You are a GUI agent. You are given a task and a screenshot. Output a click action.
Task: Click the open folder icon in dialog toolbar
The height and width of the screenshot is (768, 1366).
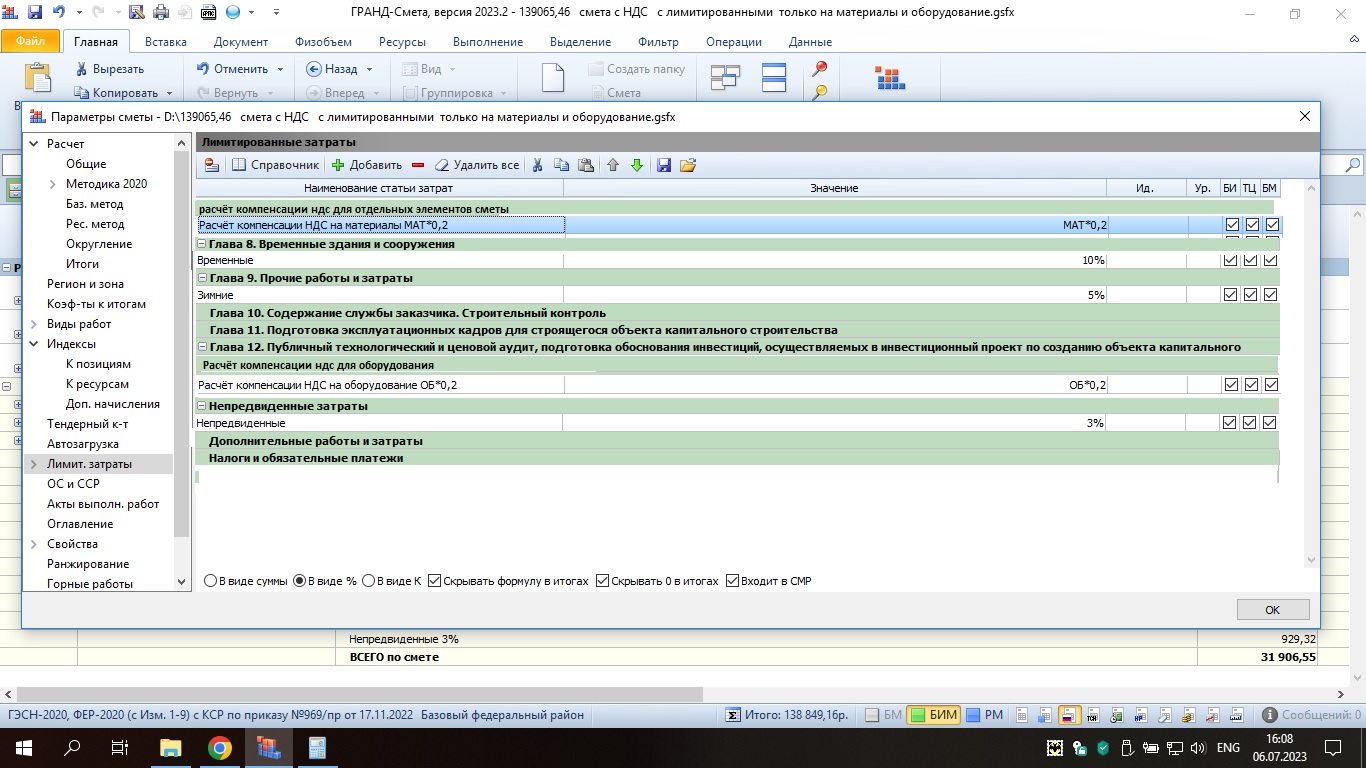[687, 165]
